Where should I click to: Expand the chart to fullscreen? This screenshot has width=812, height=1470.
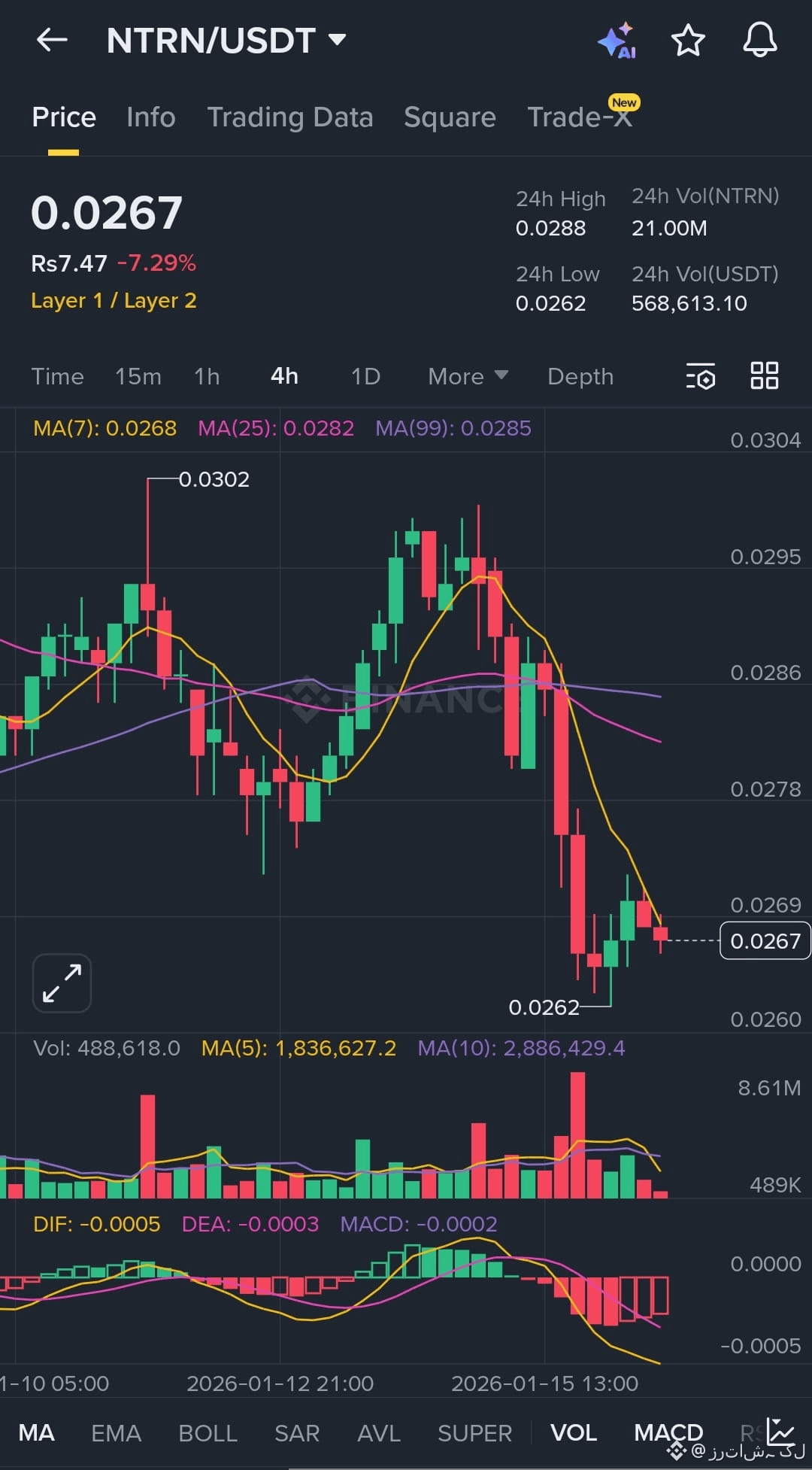click(x=61, y=982)
